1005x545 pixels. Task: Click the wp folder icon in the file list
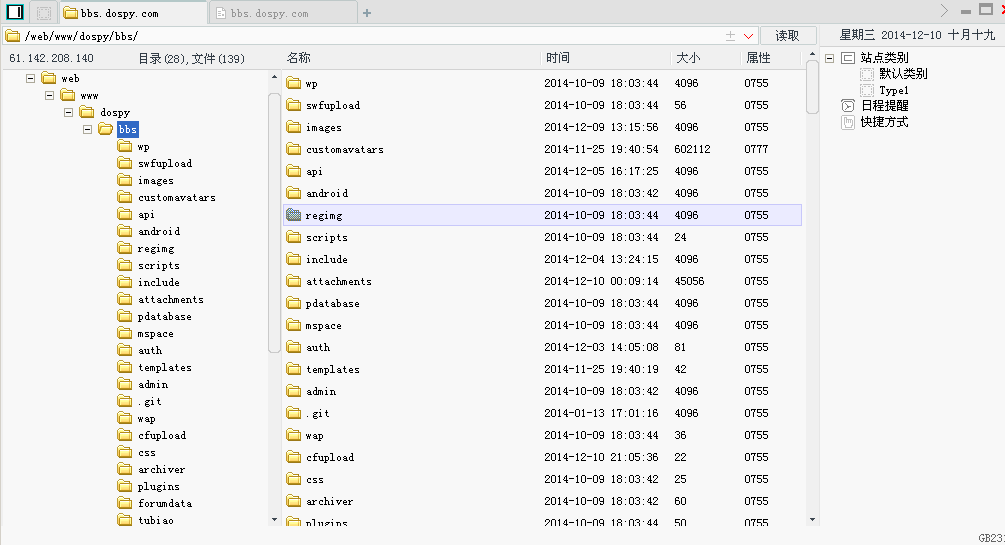[x=294, y=83]
